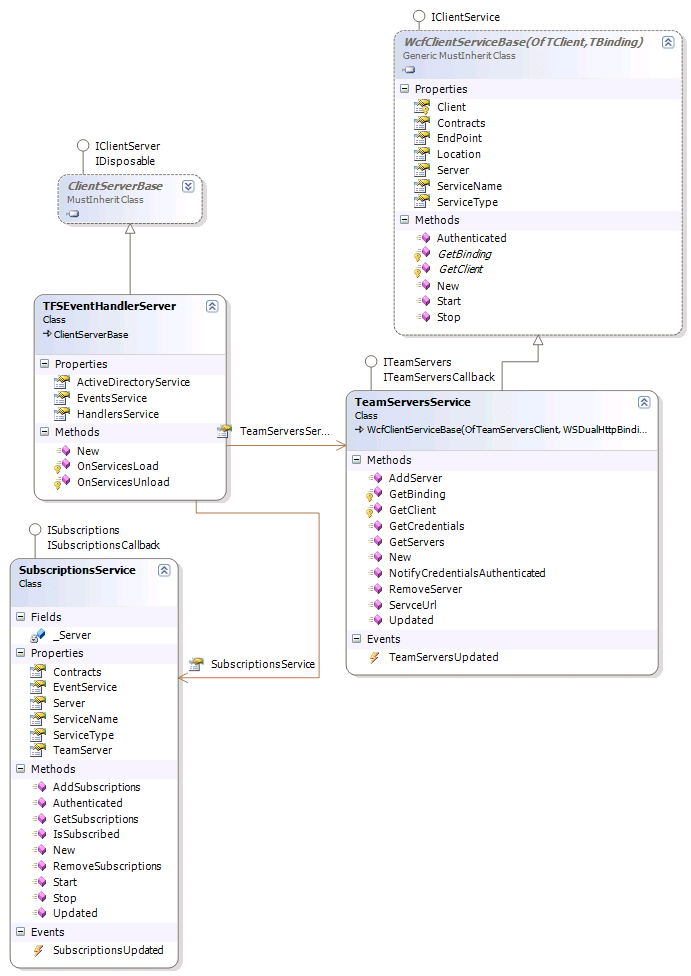
Task: Select the 'Updated' method in SubscriptionsService
Action: [x=75, y=913]
